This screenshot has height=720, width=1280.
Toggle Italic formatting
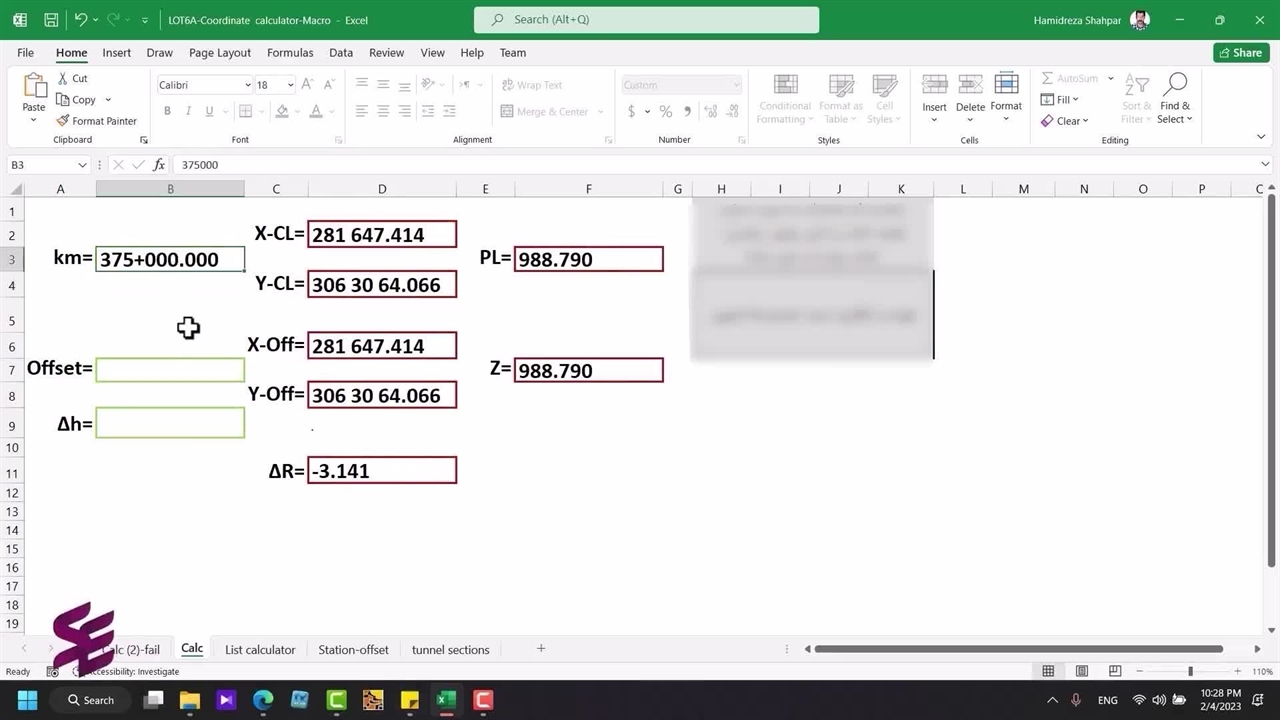click(188, 111)
